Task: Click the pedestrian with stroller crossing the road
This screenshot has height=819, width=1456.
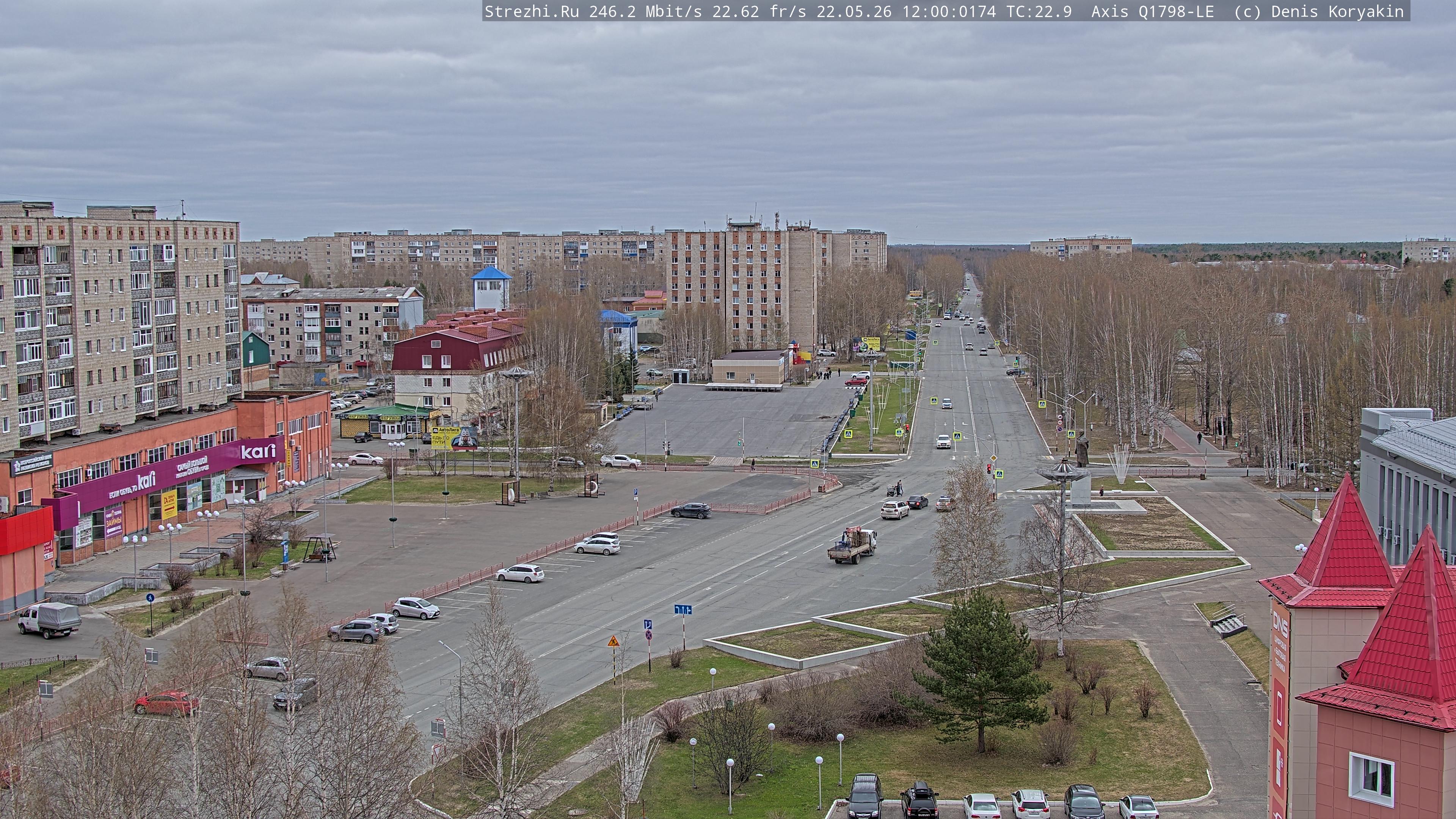Action: pos(895,488)
